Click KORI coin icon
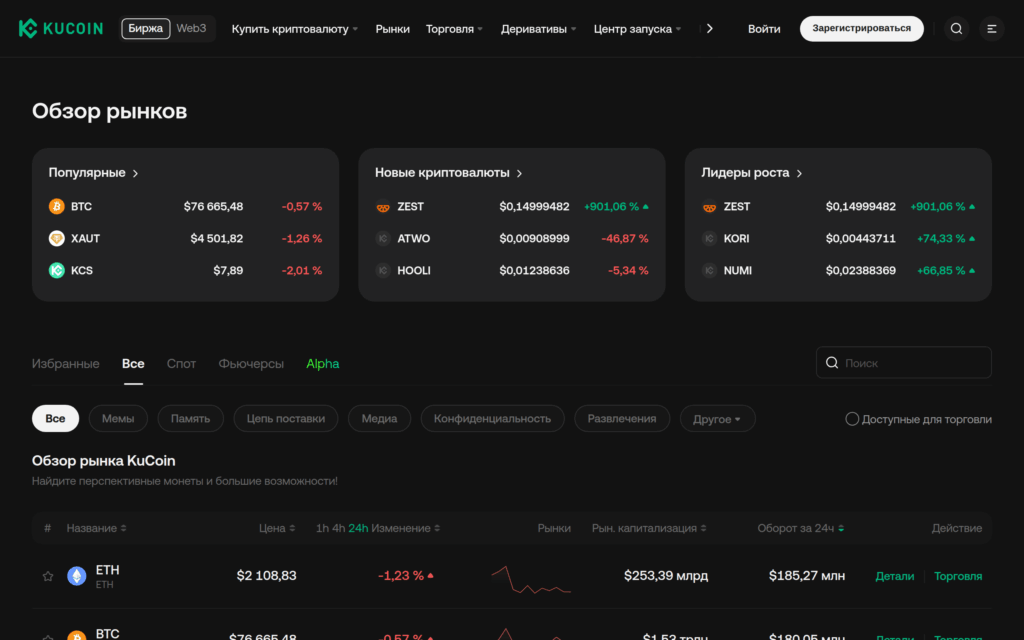The image size is (1024, 640). pyautogui.click(x=709, y=238)
